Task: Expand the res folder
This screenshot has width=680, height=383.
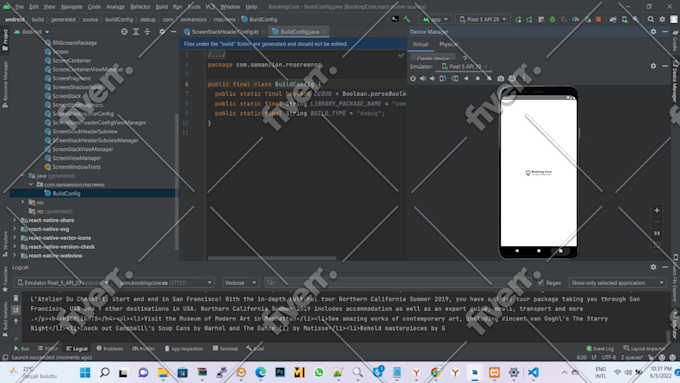Action: coord(23,203)
